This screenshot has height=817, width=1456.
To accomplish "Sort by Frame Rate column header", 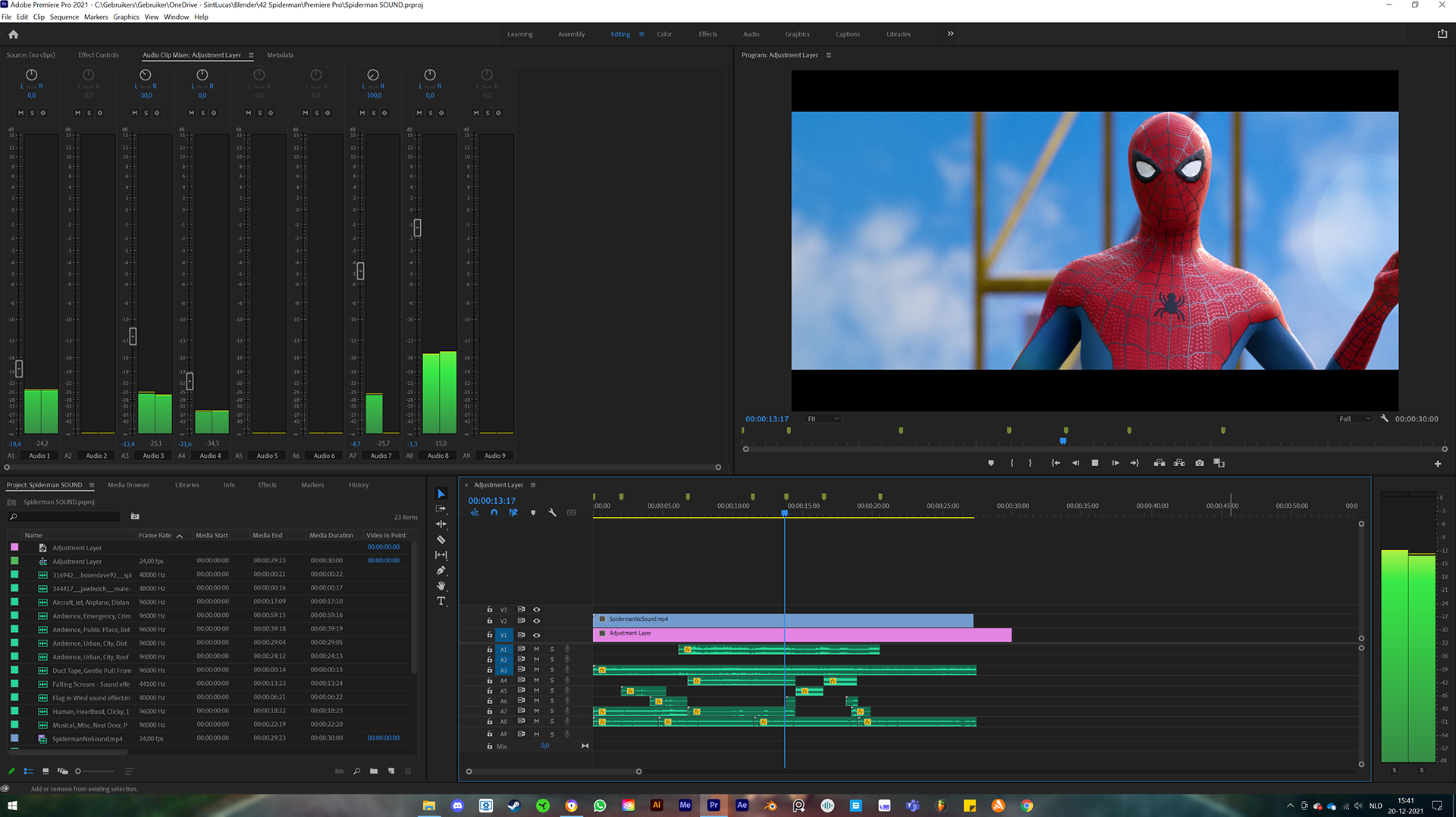I will (155, 535).
